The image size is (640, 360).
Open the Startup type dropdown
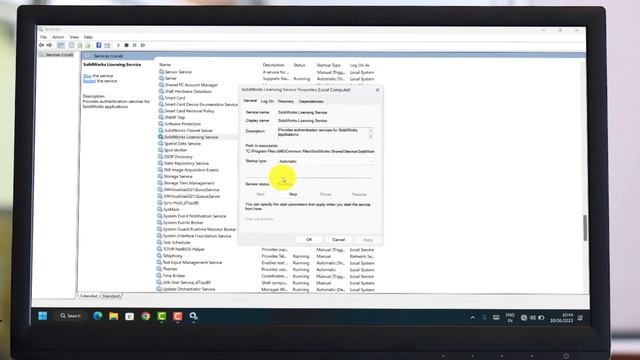click(325, 161)
